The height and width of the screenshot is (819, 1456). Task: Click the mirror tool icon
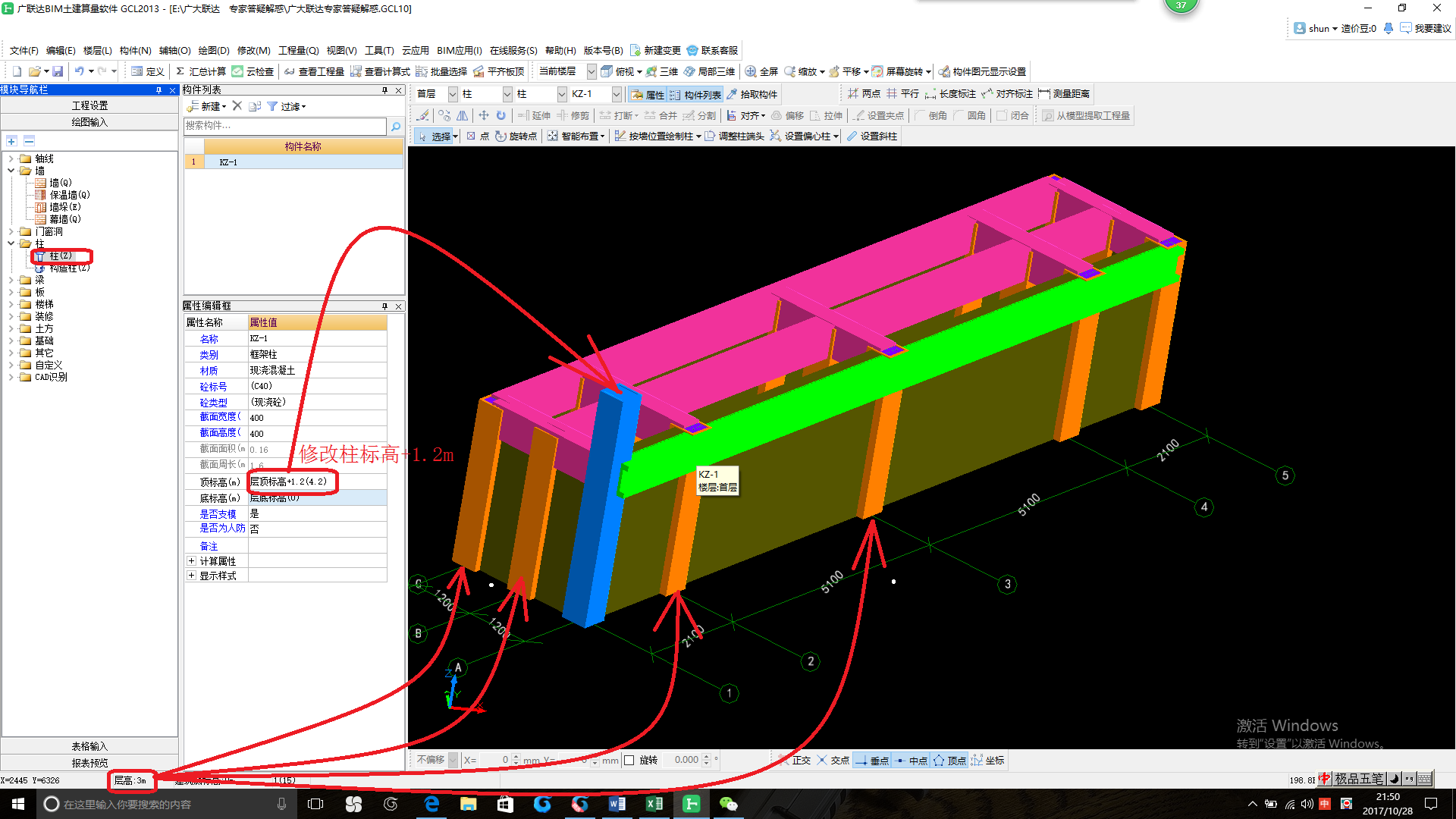point(462,115)
